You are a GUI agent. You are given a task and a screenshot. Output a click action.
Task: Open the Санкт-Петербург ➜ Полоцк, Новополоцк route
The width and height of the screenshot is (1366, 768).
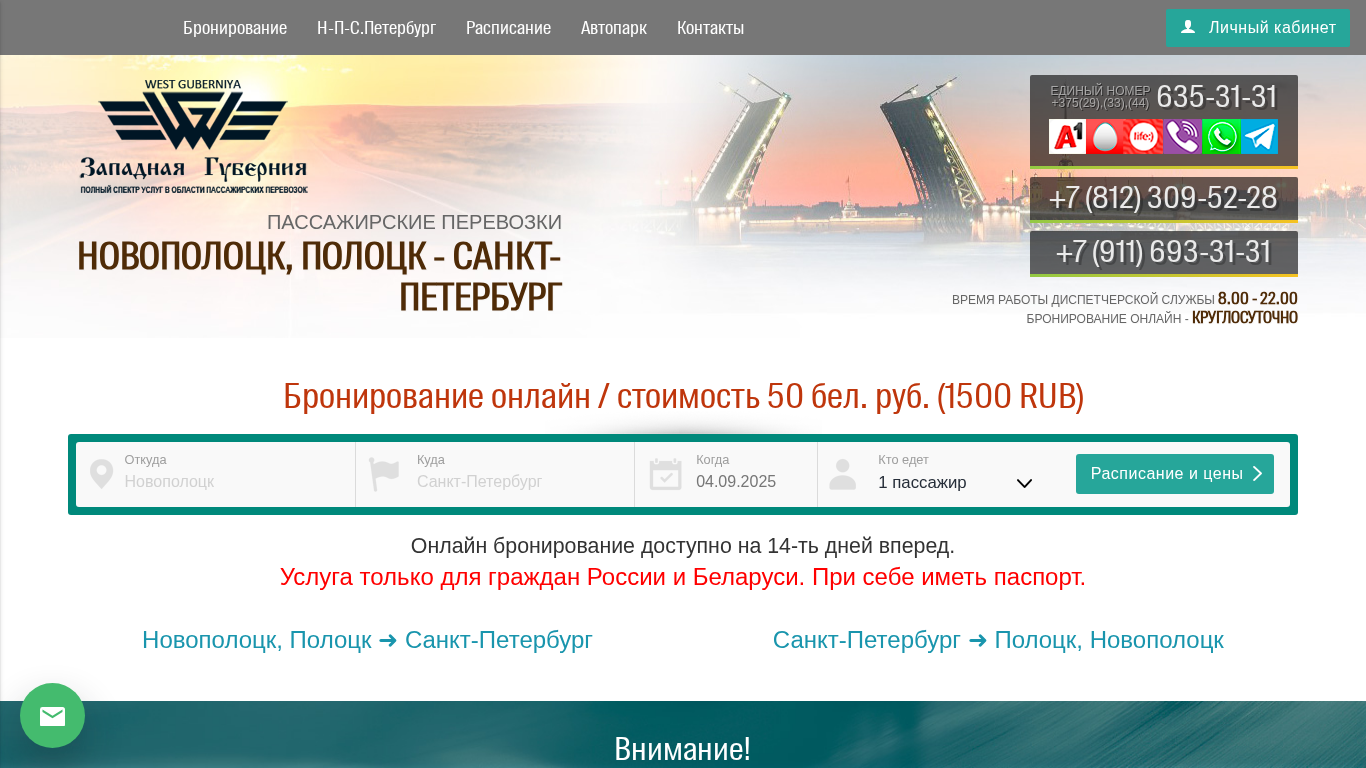pos(998,640)
